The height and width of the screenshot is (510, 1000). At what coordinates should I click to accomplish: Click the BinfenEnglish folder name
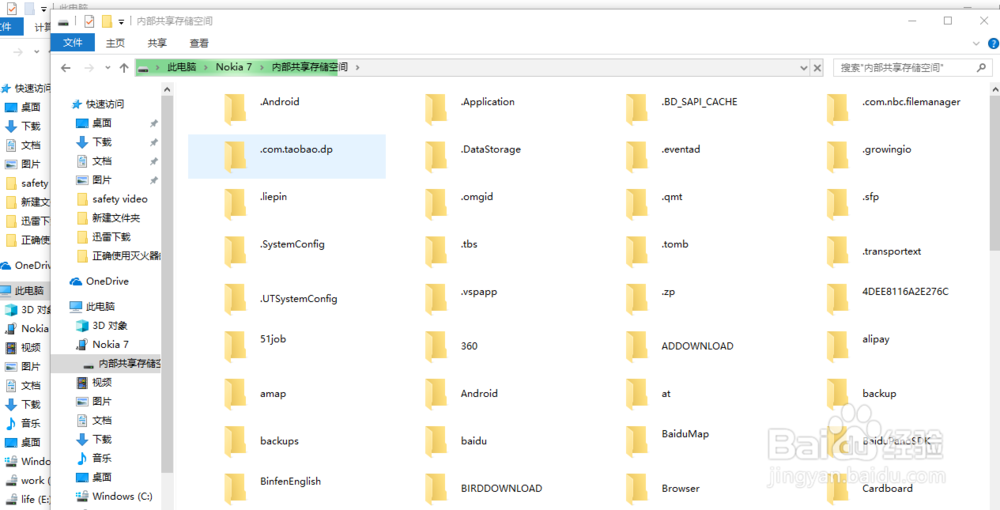click(x=290, y=481)
